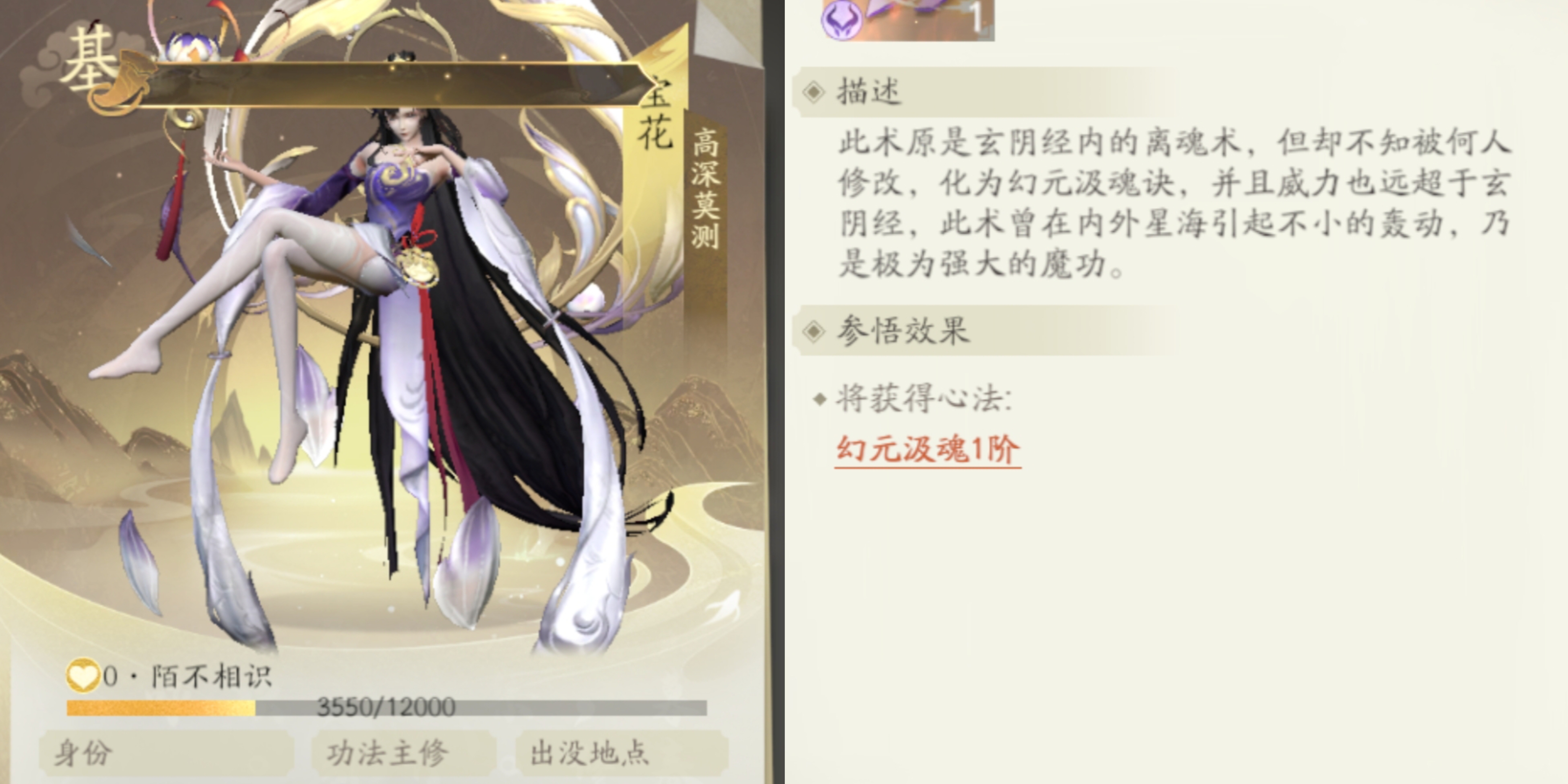
Task: Click the heart affinity icon
Action: [83, 676]
